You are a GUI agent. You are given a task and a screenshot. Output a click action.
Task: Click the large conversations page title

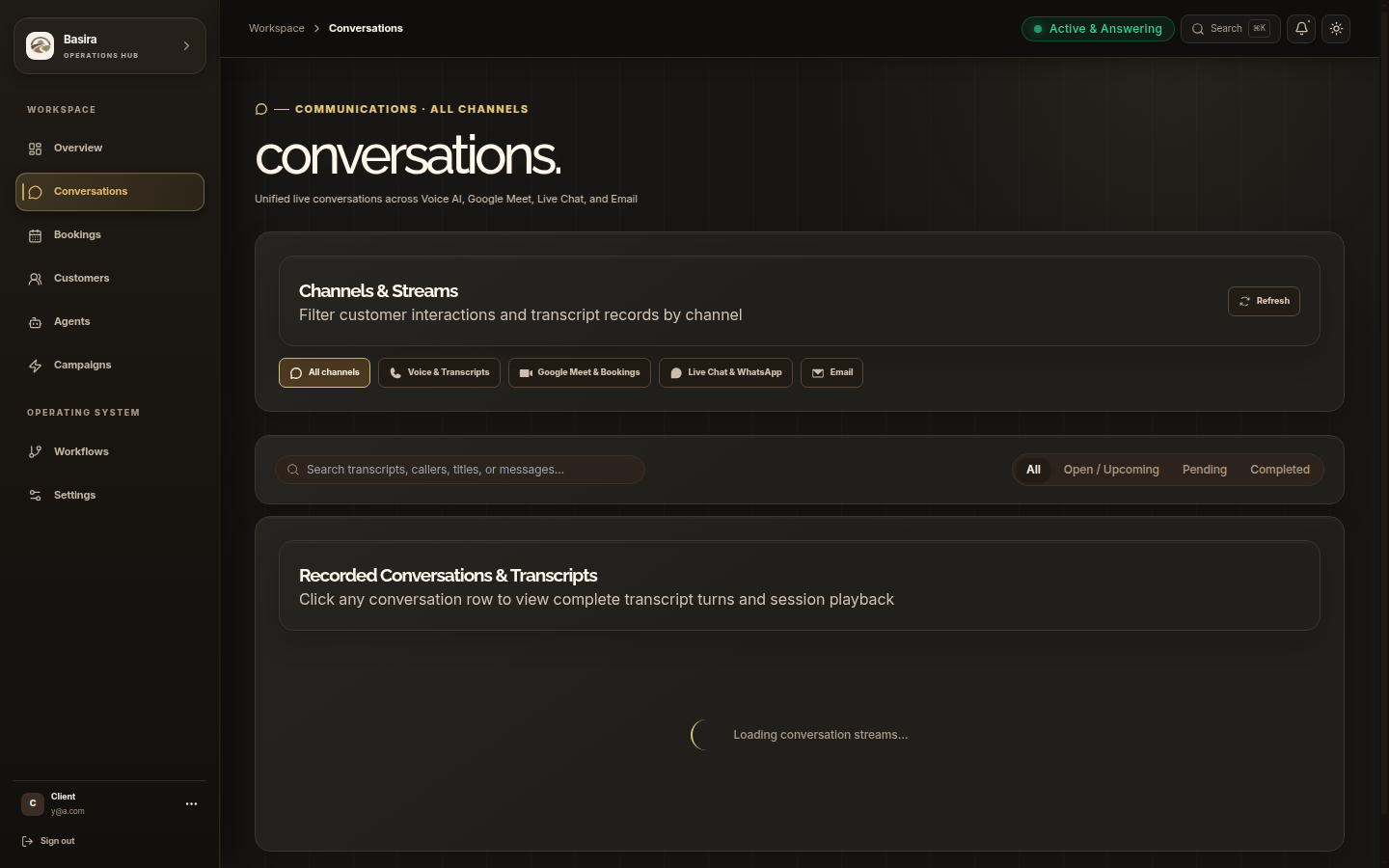pos(408,156)
